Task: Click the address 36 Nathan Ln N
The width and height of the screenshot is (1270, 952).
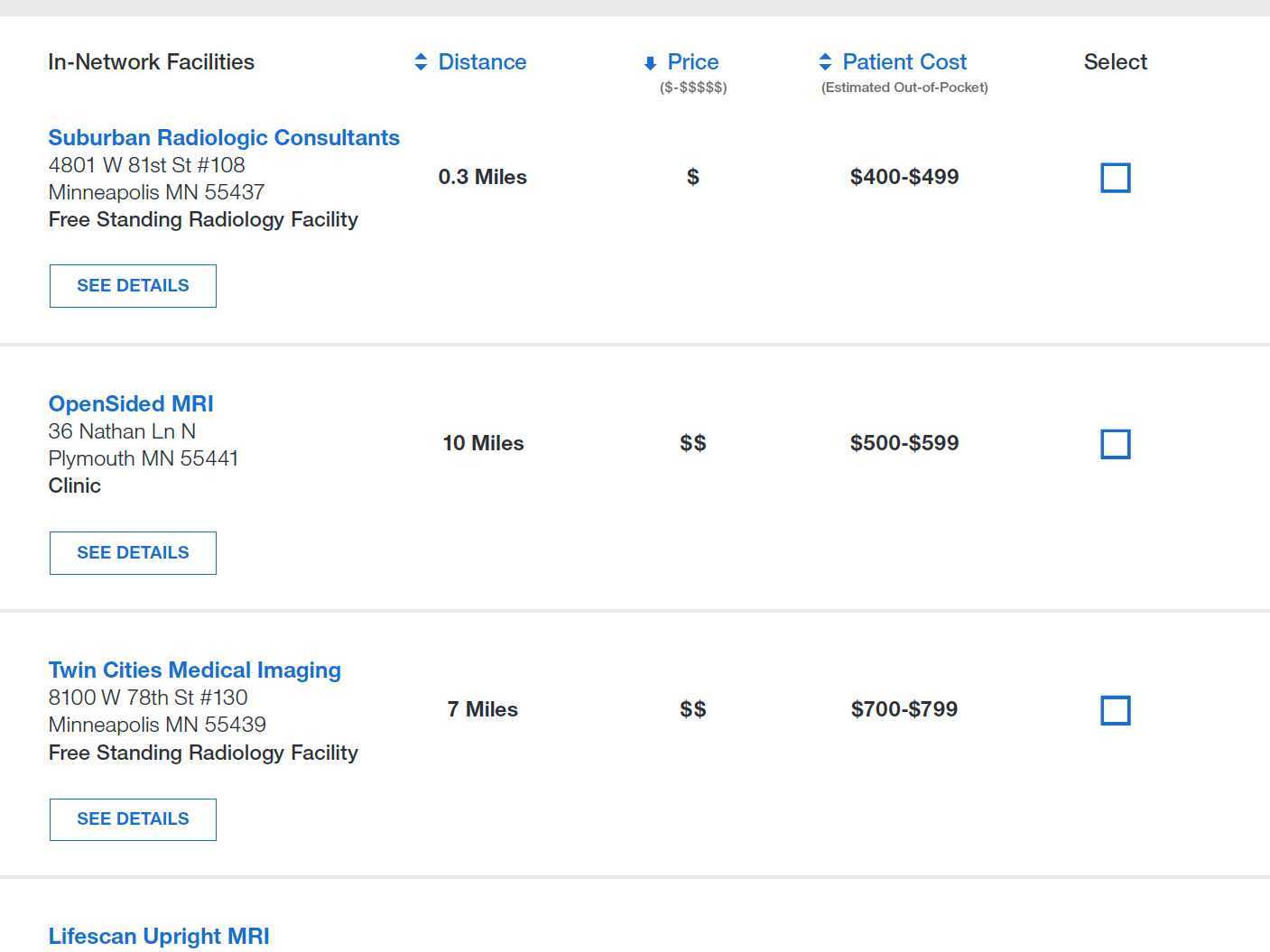Action: point(122,431)
